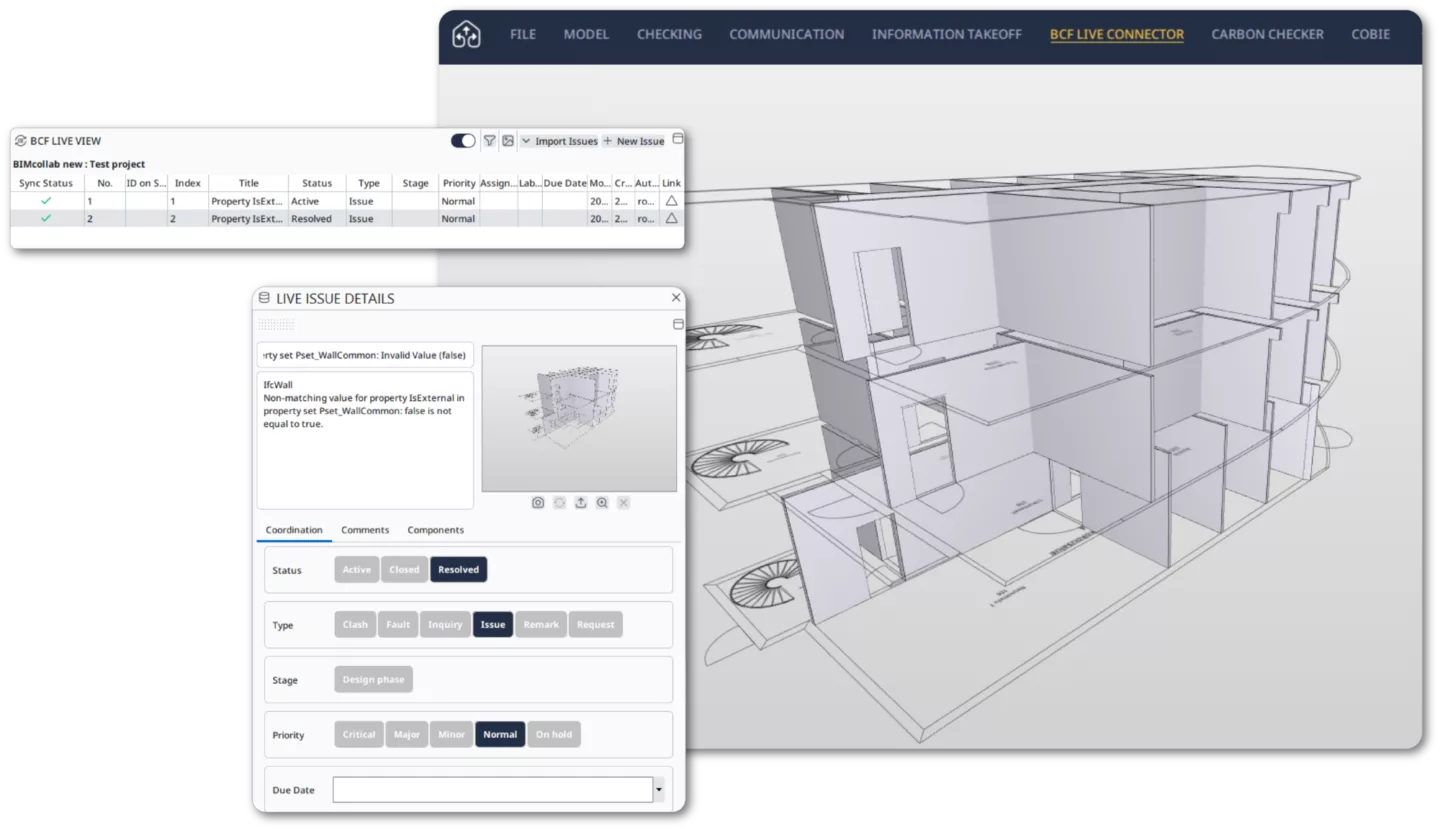Set the priority to Critical

[359, 735]
